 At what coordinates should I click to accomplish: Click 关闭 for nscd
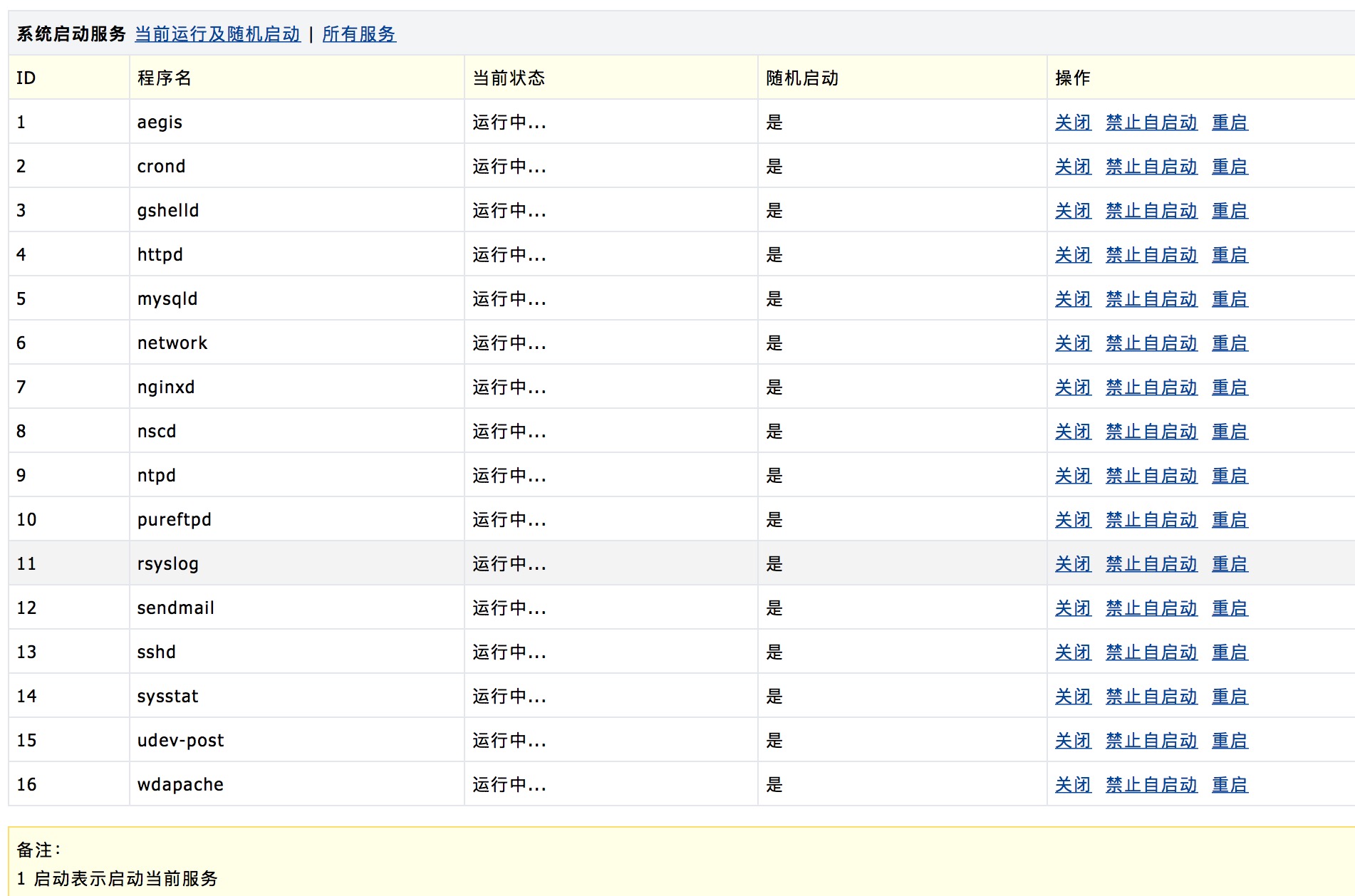1073,432
